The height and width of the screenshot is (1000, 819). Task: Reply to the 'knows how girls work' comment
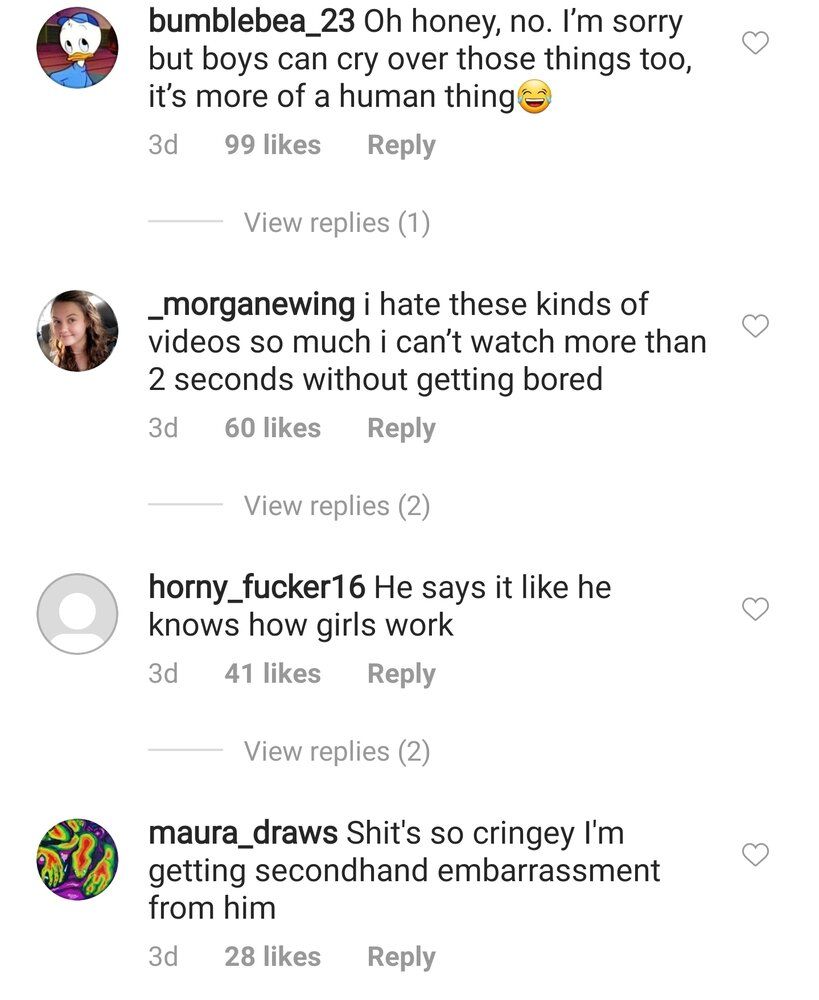[x=401, y=674]
